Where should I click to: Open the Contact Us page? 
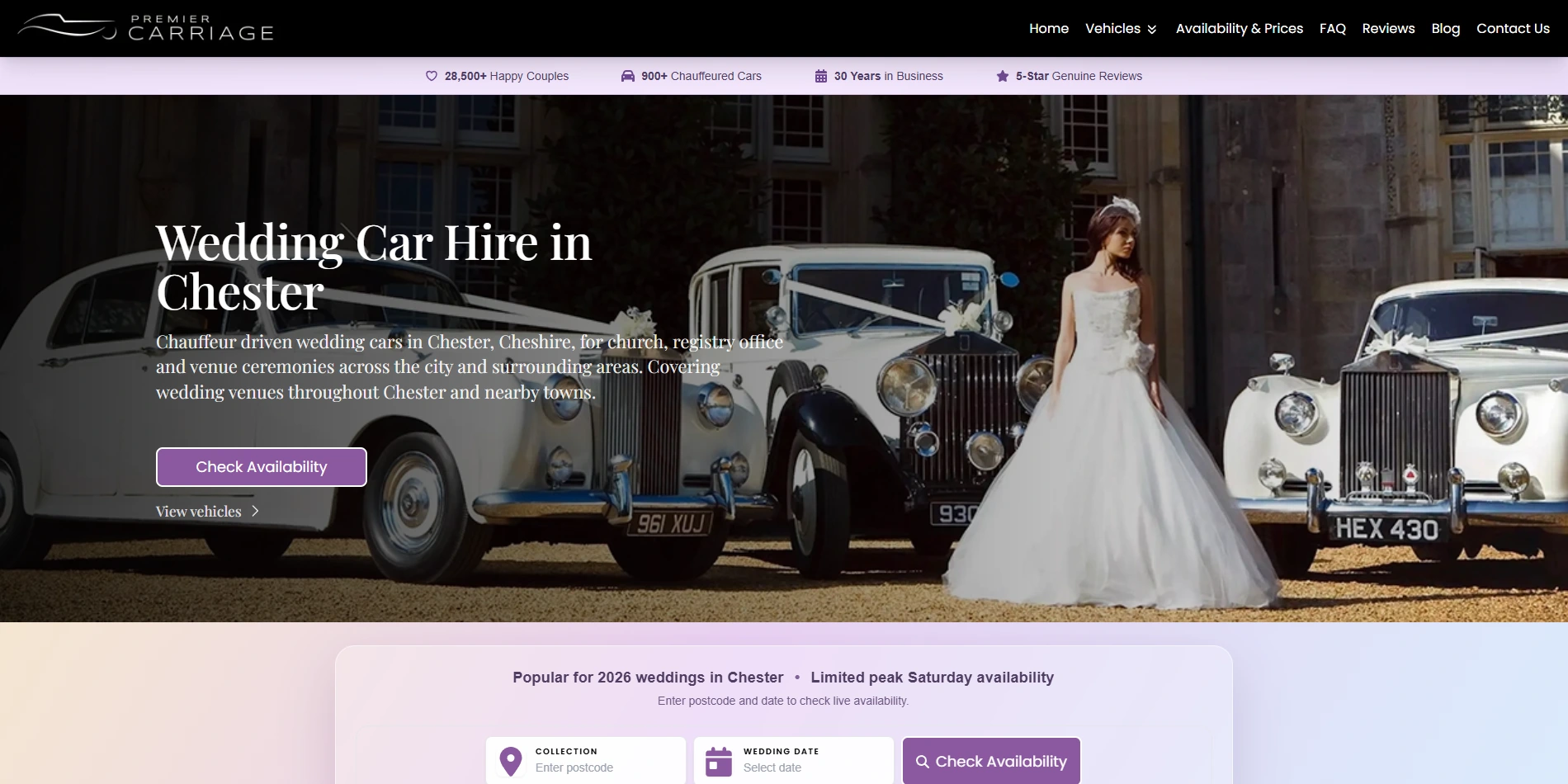click(1513, 28)
